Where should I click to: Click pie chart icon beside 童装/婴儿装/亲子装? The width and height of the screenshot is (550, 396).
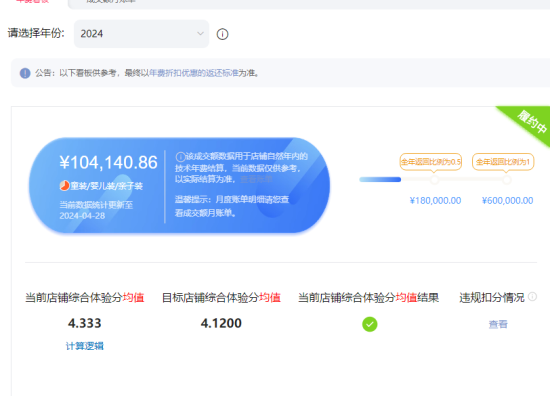[x=64, y=185]
